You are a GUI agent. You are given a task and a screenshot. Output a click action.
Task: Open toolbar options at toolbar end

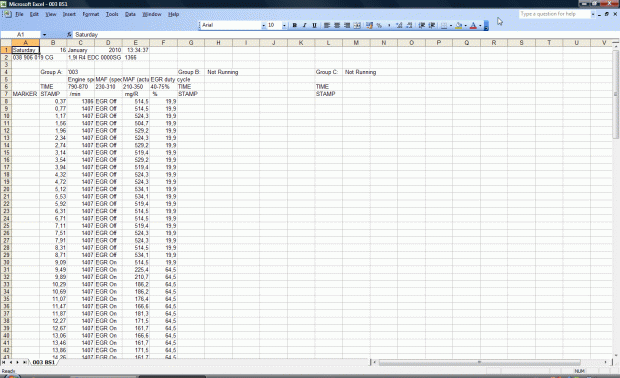point(486,25)
